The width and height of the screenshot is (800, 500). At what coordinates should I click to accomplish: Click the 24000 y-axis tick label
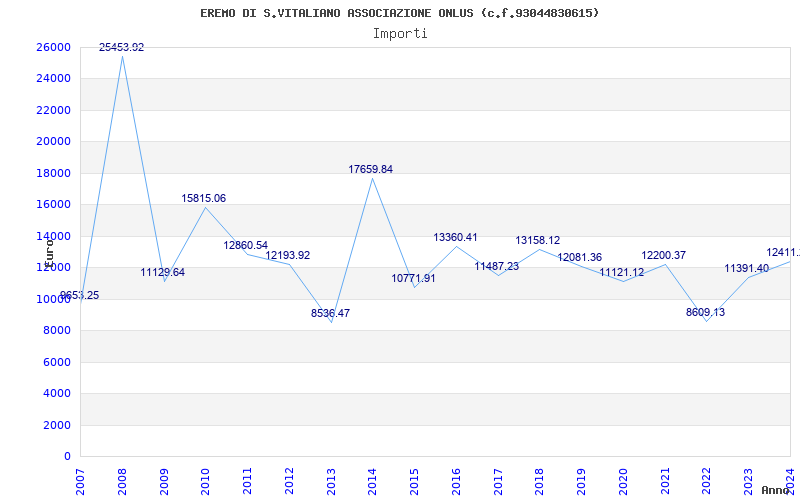point(53,79)
